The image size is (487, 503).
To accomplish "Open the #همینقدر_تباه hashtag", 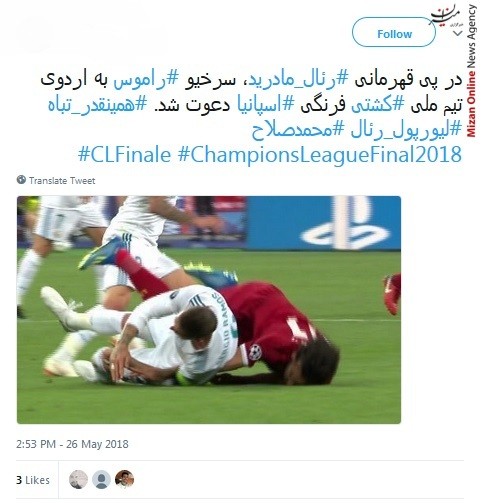I will tap(97, 105).
